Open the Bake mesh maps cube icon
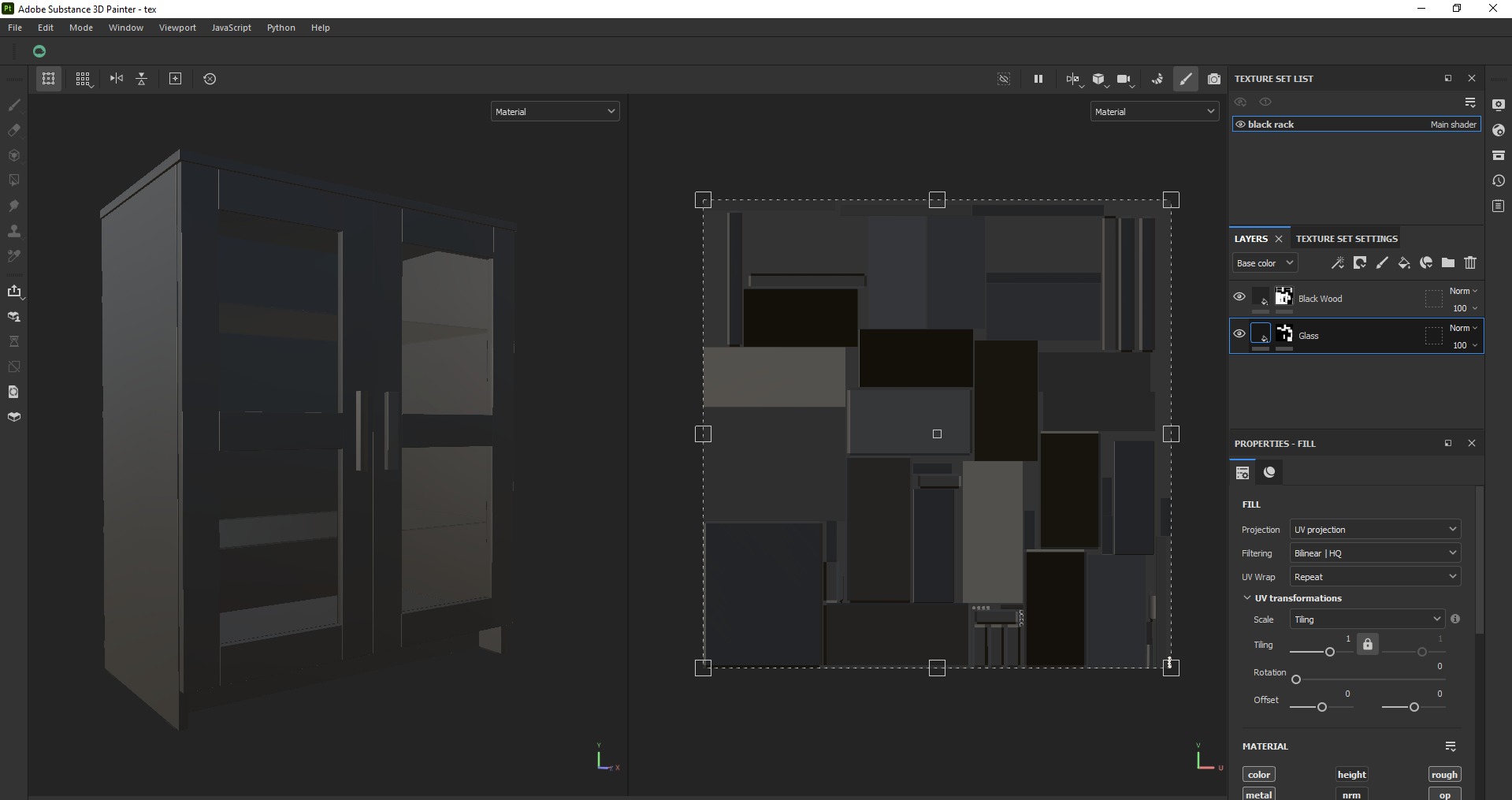The width and height of the screenshot is (1512, 800). (13, 417)
